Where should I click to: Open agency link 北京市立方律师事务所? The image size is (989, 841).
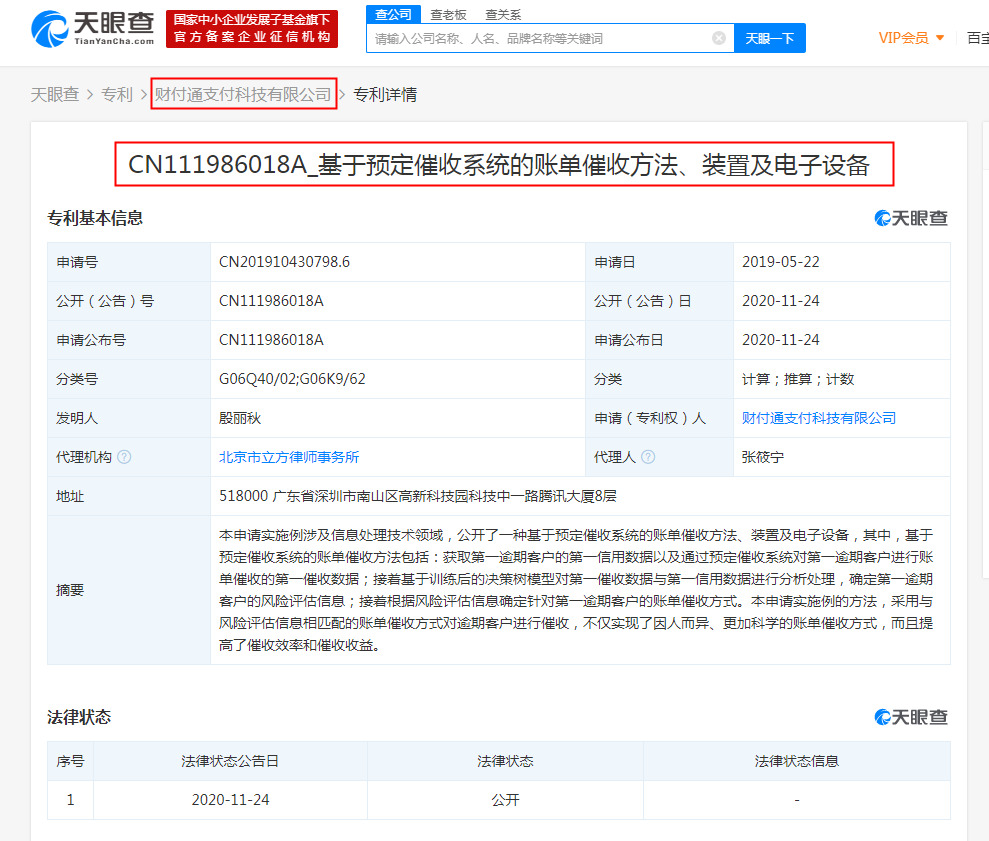(x=289, y=457)
